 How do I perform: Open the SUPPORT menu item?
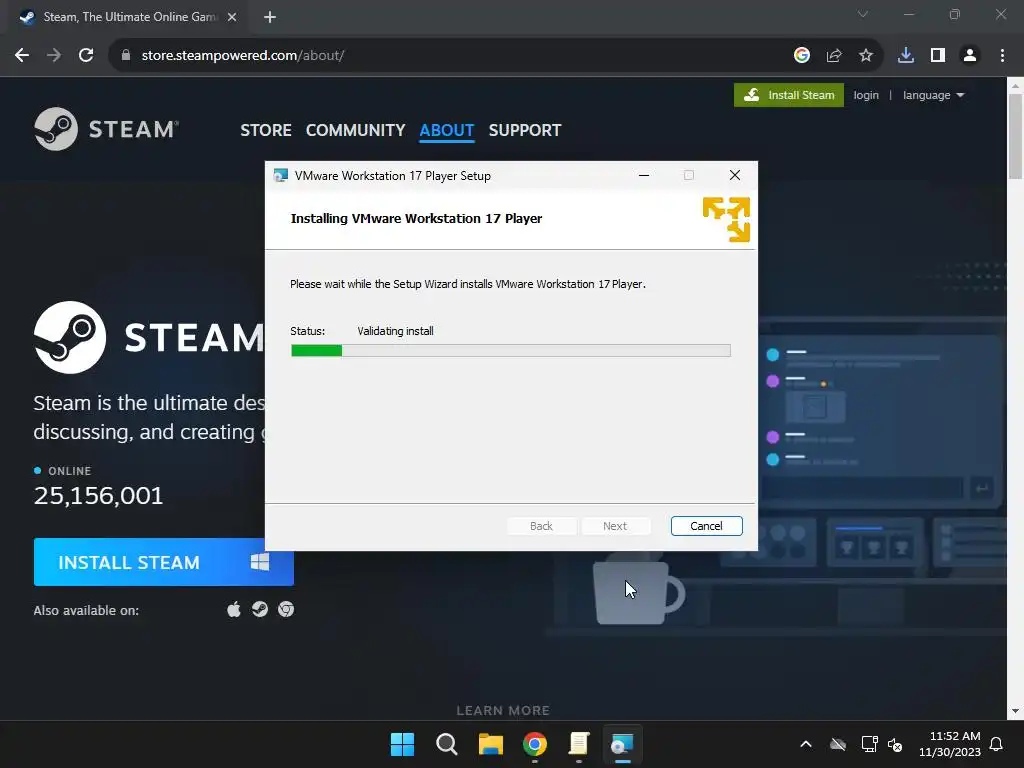point(525,130)
